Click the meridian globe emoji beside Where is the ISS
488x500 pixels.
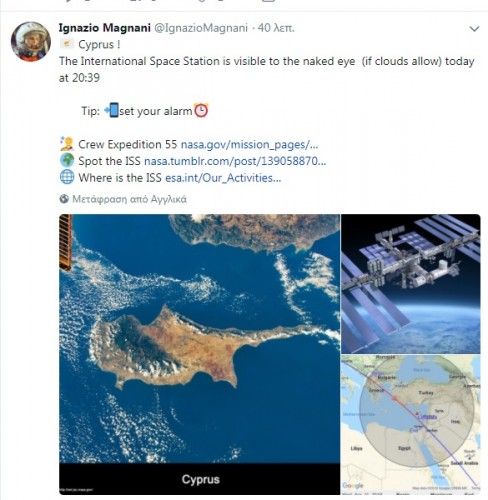click(x=67, y=177)
